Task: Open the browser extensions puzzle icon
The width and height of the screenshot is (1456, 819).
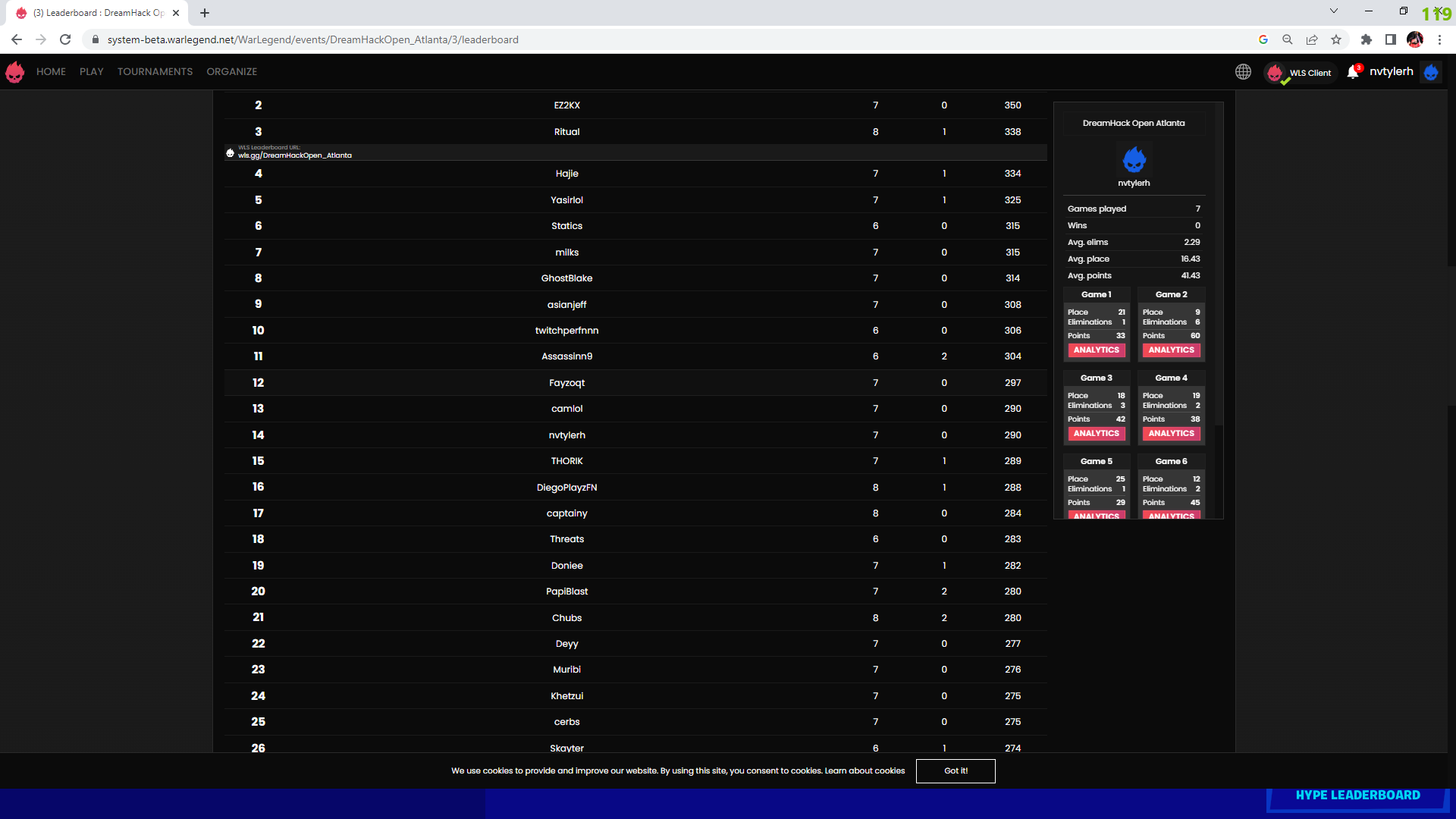Action: point(1366,39)
